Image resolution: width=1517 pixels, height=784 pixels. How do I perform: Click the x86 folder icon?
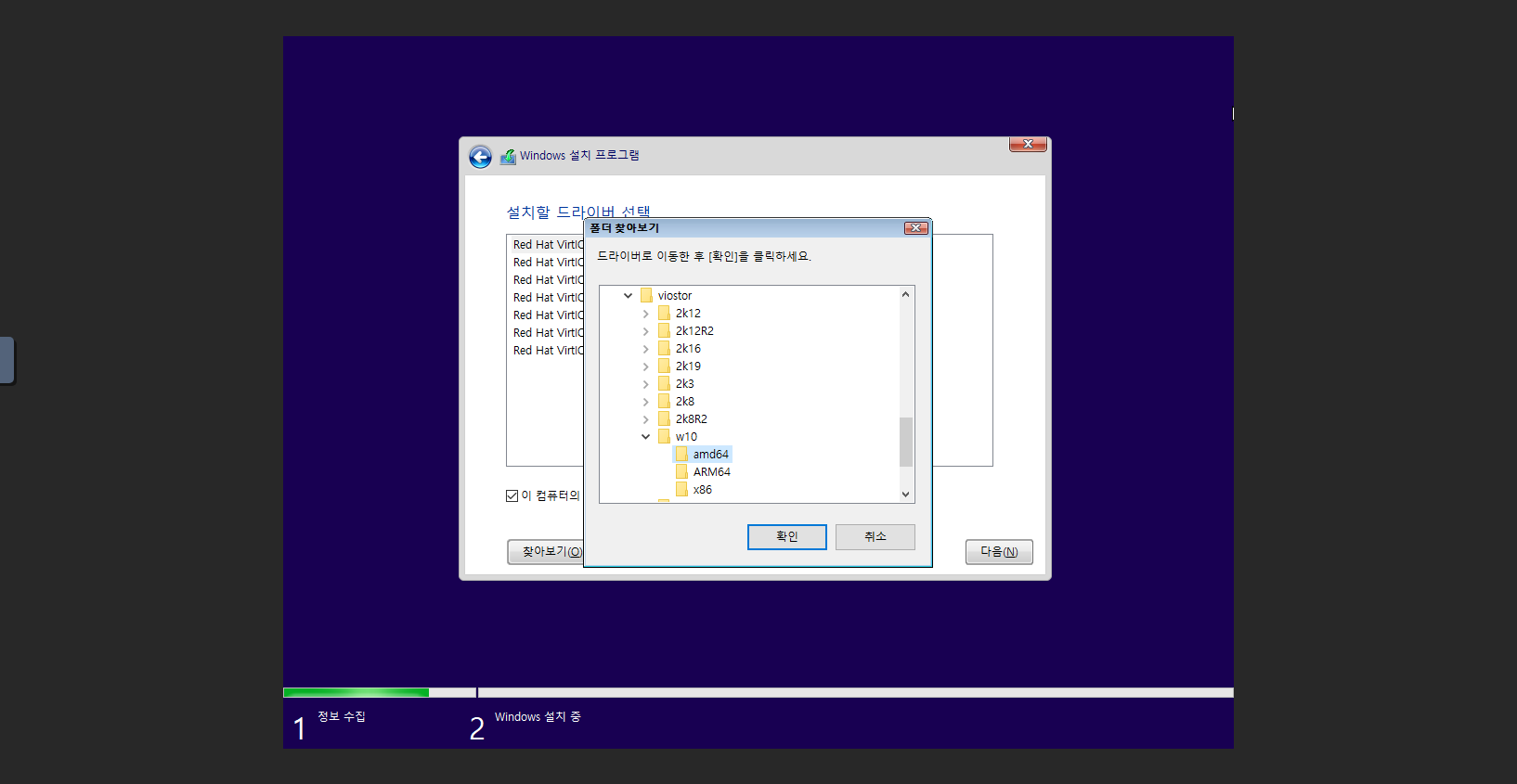tap(681, 490)
